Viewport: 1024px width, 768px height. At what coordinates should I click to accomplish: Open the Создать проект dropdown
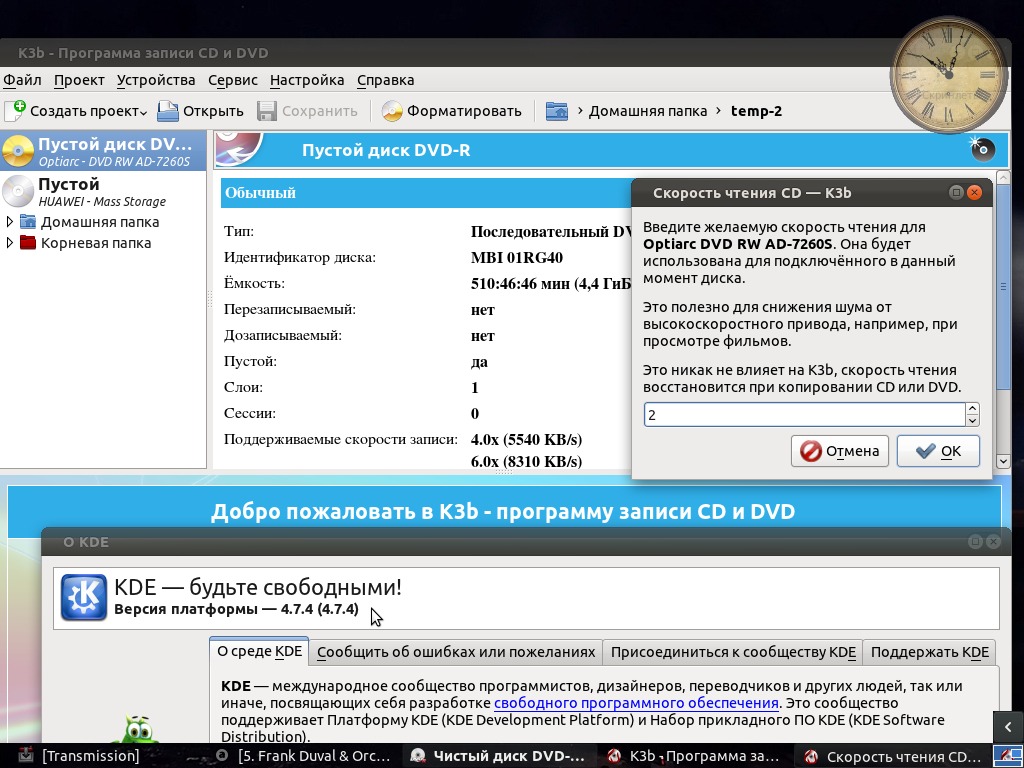click(76, 111)
